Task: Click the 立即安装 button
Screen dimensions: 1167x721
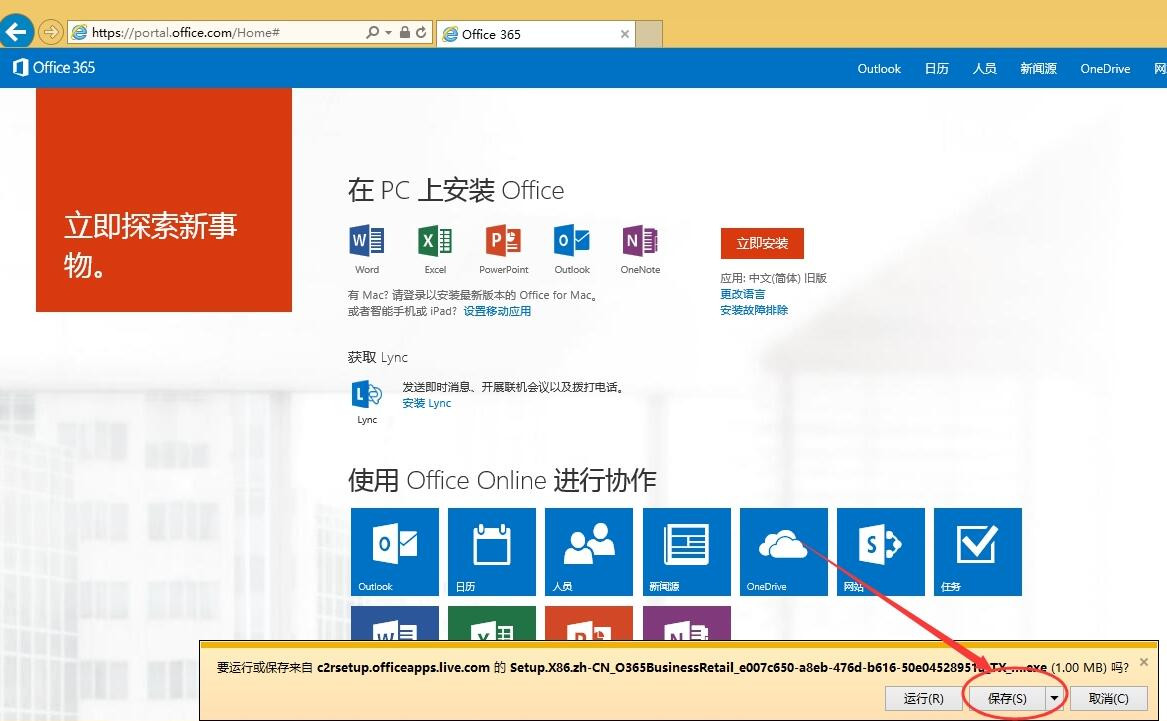Action: [x=762, y=243]
